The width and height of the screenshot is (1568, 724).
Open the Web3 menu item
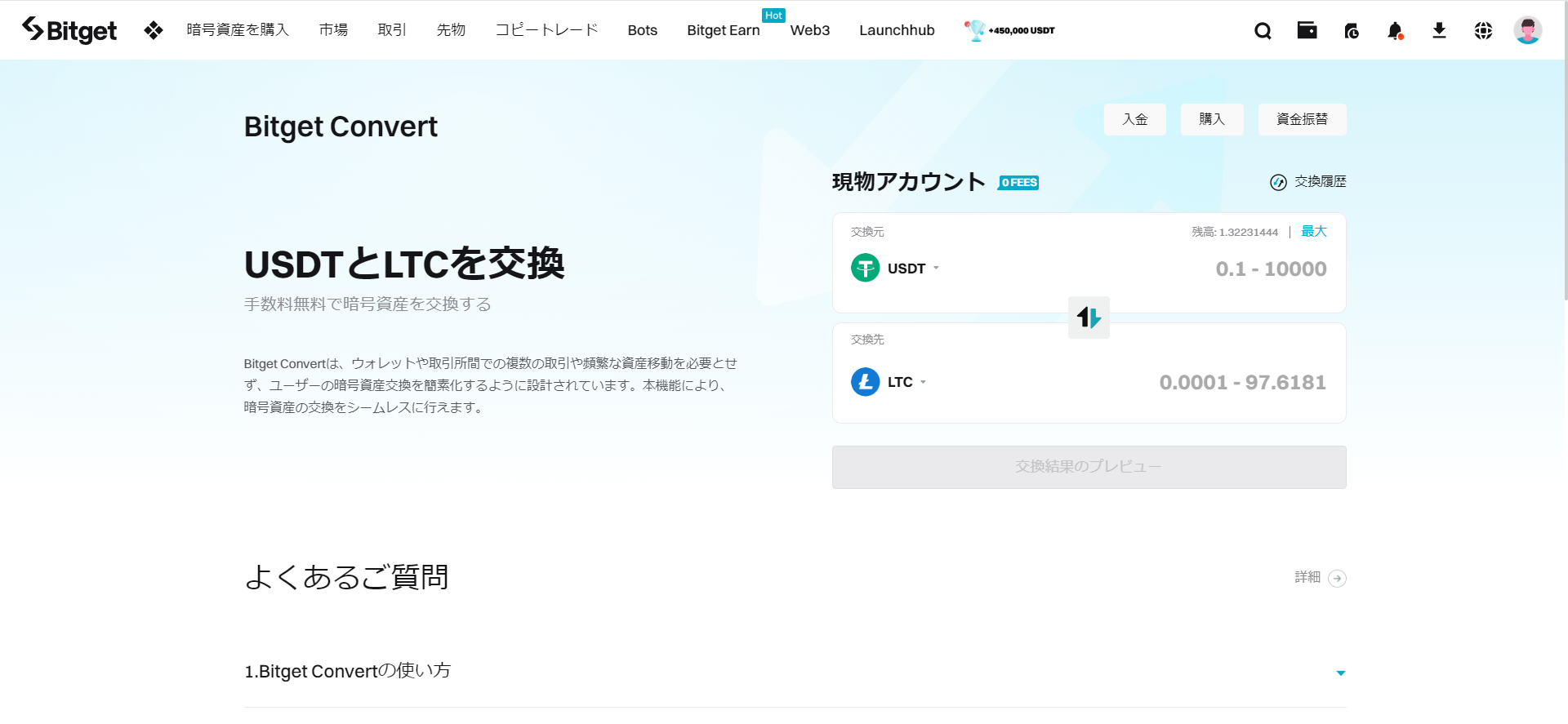810,30
